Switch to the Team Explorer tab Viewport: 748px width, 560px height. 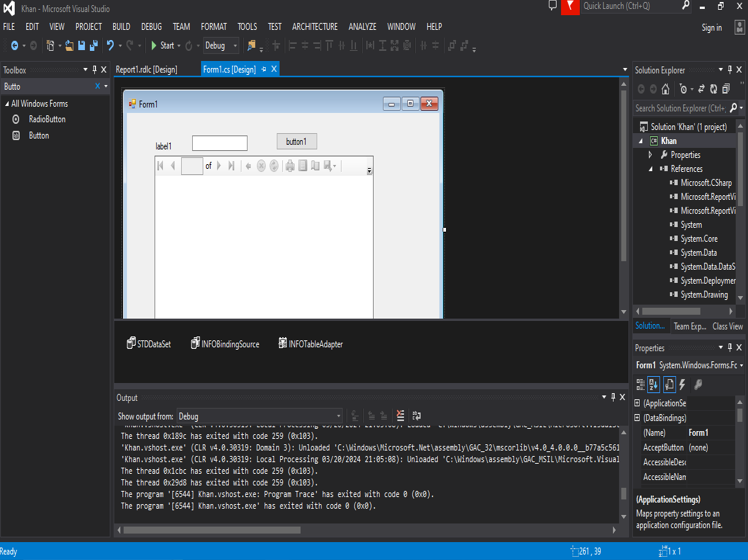pos(690,326)
